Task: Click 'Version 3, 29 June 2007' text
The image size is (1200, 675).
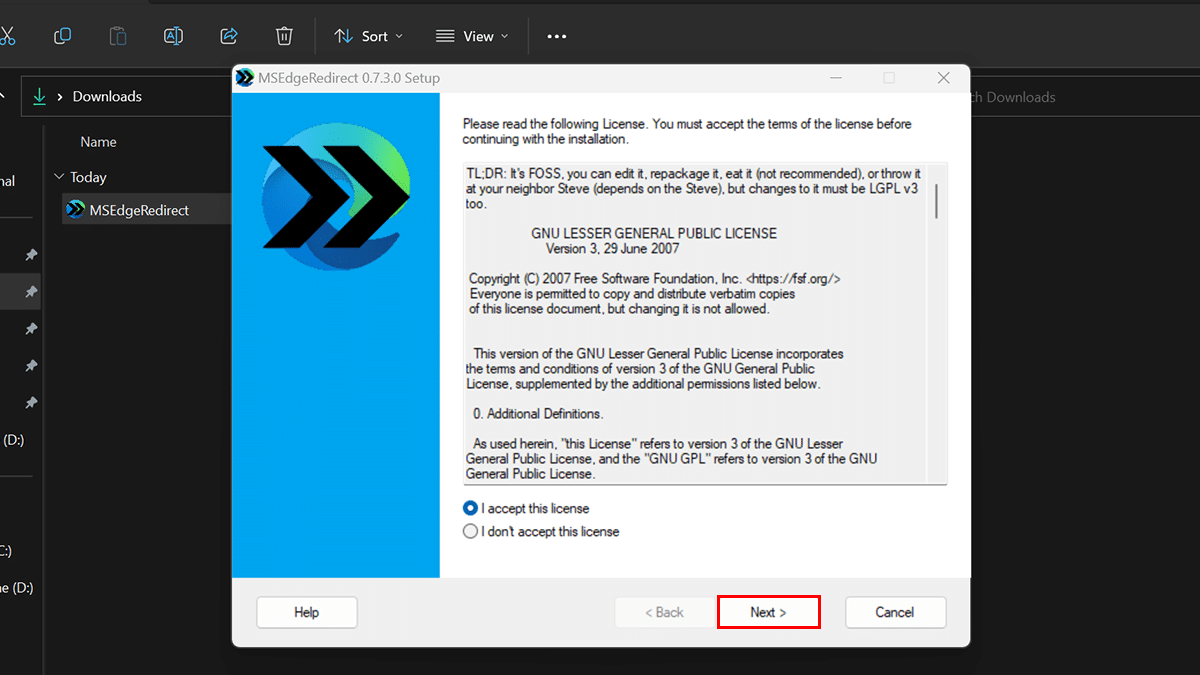Action: coord(612,248)
